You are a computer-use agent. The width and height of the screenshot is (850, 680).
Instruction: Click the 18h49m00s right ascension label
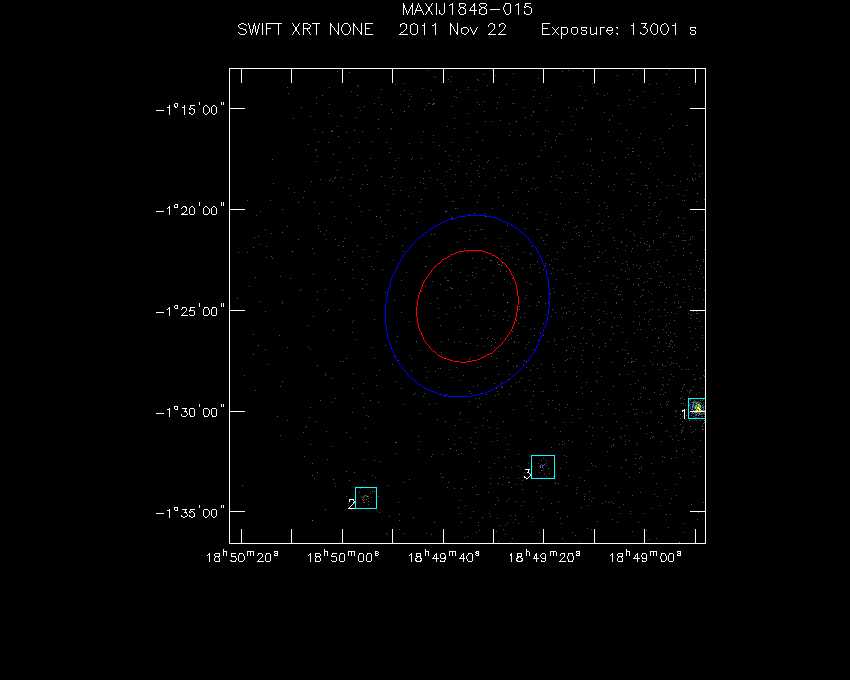click(645, 557)
